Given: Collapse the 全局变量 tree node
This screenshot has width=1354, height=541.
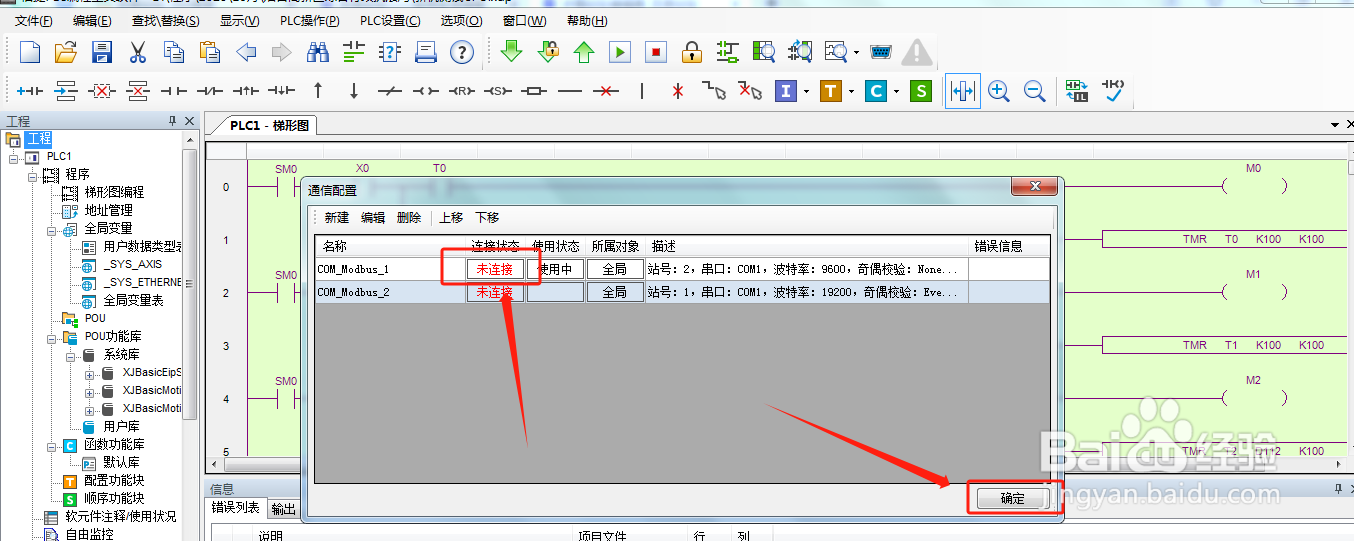Looking at the screenshot, I should pyautogui.click(x=50, y=229).
